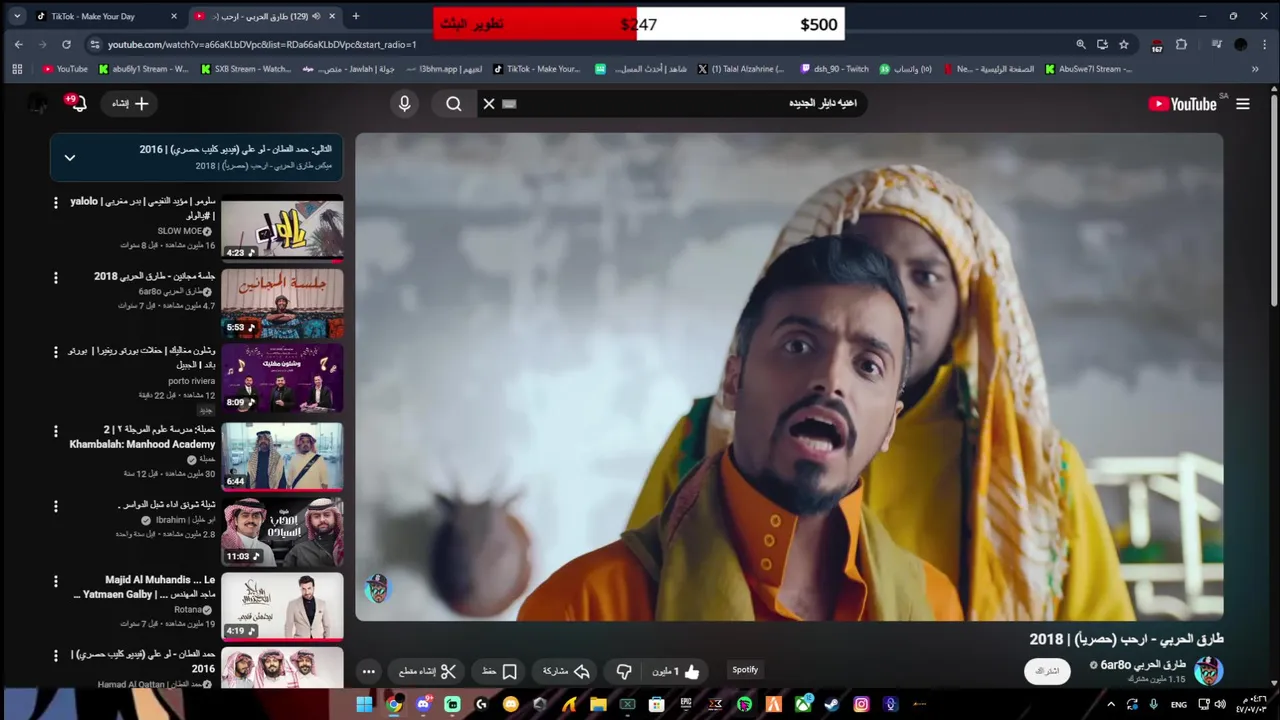
Task: Open the Chrome extensions puzzle menu
Action: click(x=1181, y=44)
